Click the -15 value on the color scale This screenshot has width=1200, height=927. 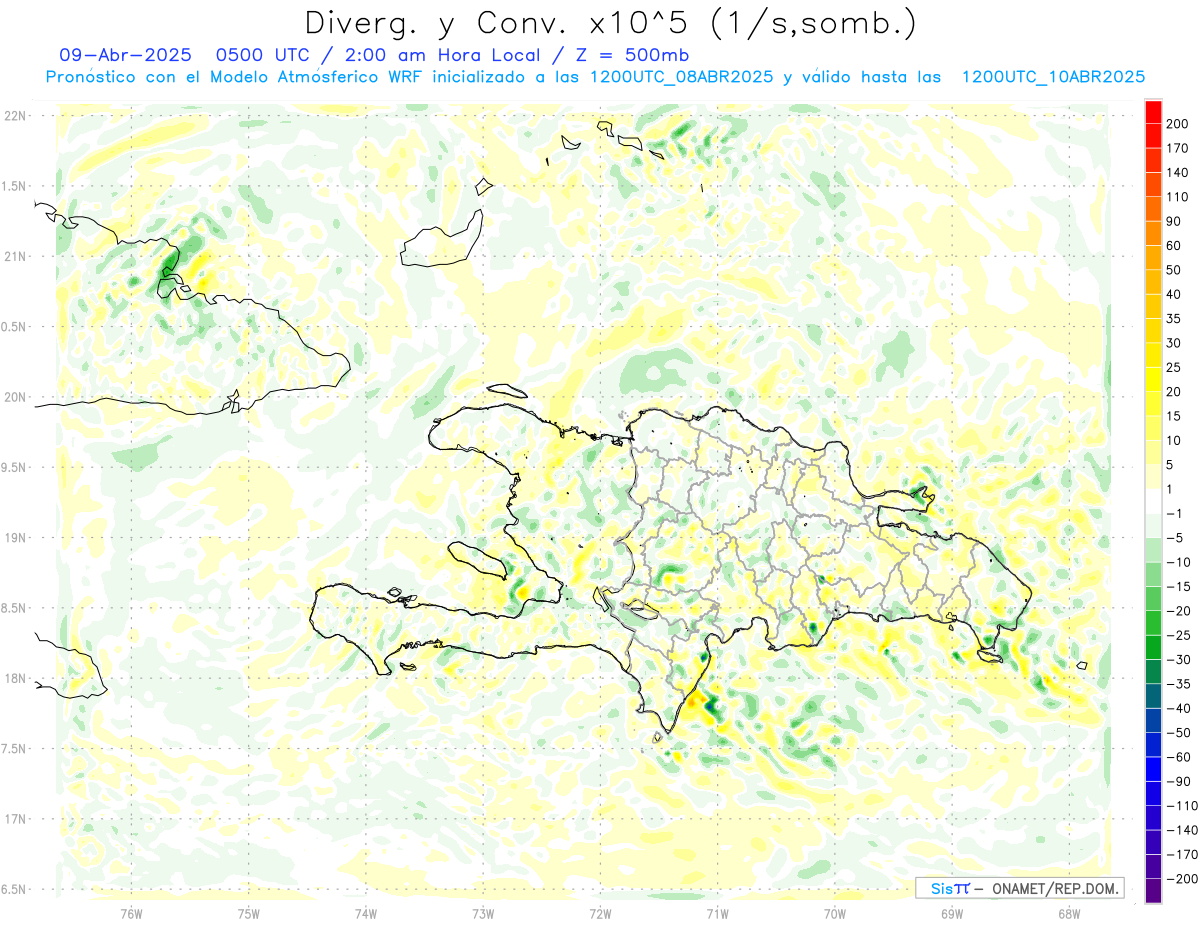click(x=1178, y=586)
